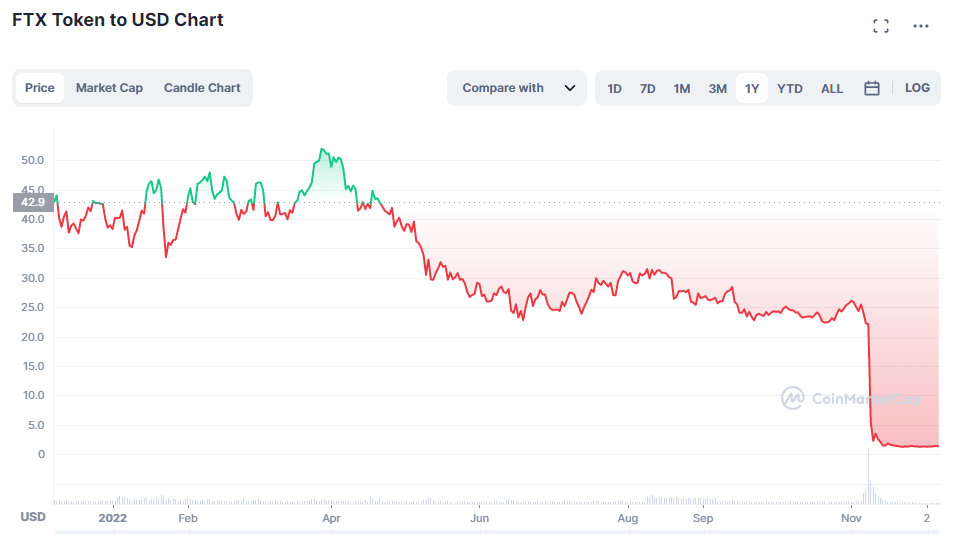Show the ALL time range
961x534 pixels.
(832, 88)
